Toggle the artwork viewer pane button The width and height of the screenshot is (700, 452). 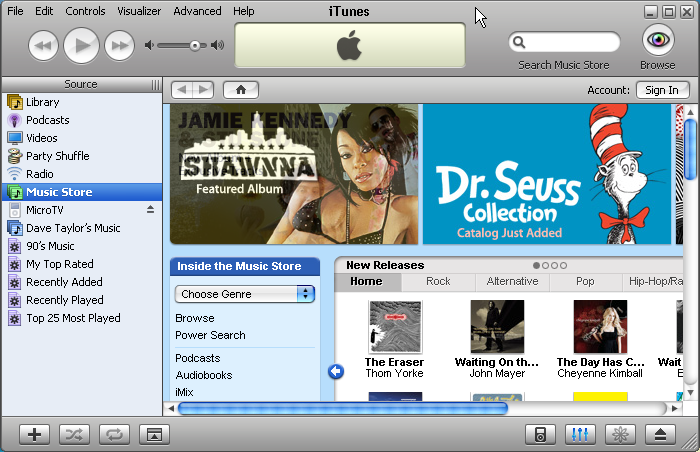pos(154,434)
